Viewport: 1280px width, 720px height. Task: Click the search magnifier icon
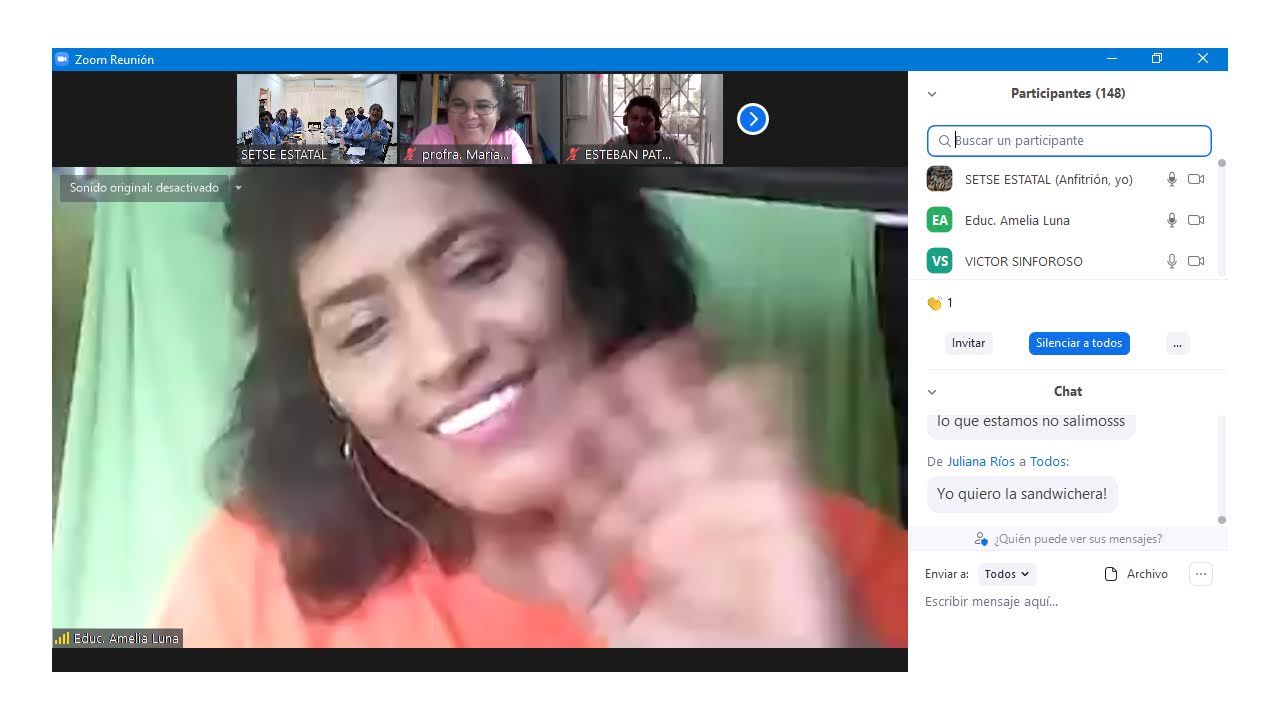944,141
